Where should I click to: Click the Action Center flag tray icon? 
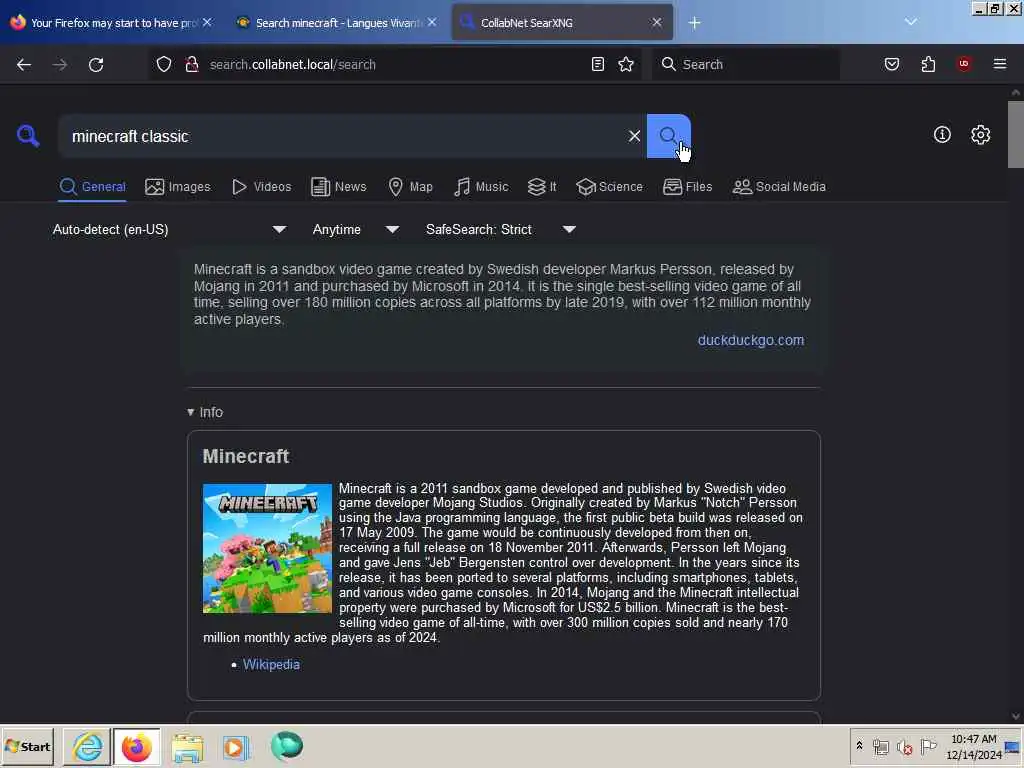tap(928, 746)
